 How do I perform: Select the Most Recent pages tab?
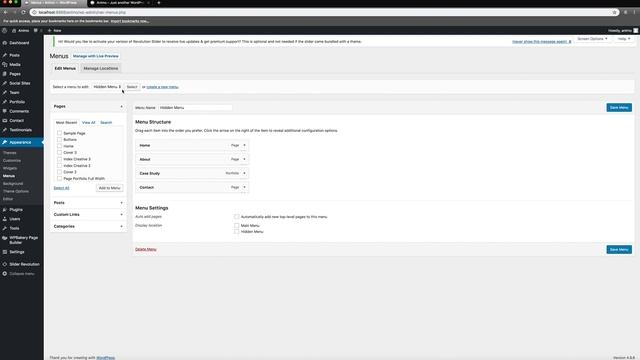pyautogui.click(x=67, y=122)
